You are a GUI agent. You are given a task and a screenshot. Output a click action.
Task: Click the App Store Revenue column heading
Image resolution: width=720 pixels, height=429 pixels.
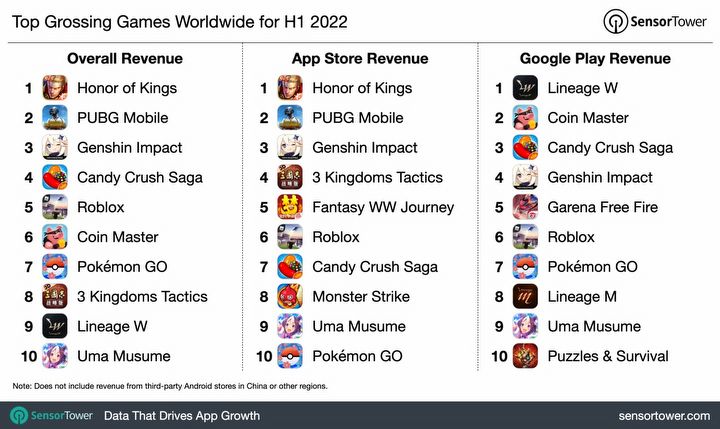360,59
